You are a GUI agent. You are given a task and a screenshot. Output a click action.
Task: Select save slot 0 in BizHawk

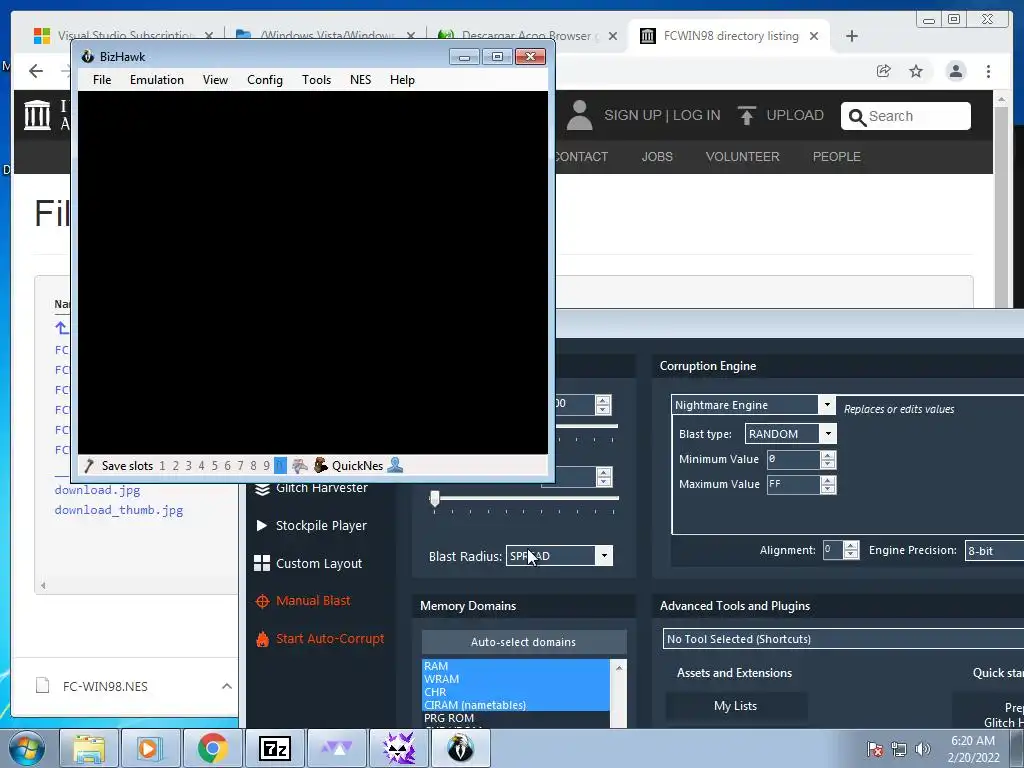pos(280,466)
